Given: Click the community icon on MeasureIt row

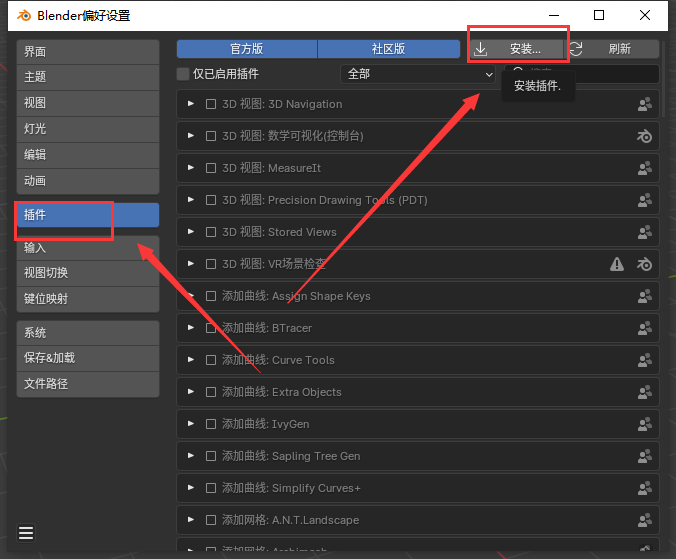Looking at the screenshot, I should tap(645, 168).
